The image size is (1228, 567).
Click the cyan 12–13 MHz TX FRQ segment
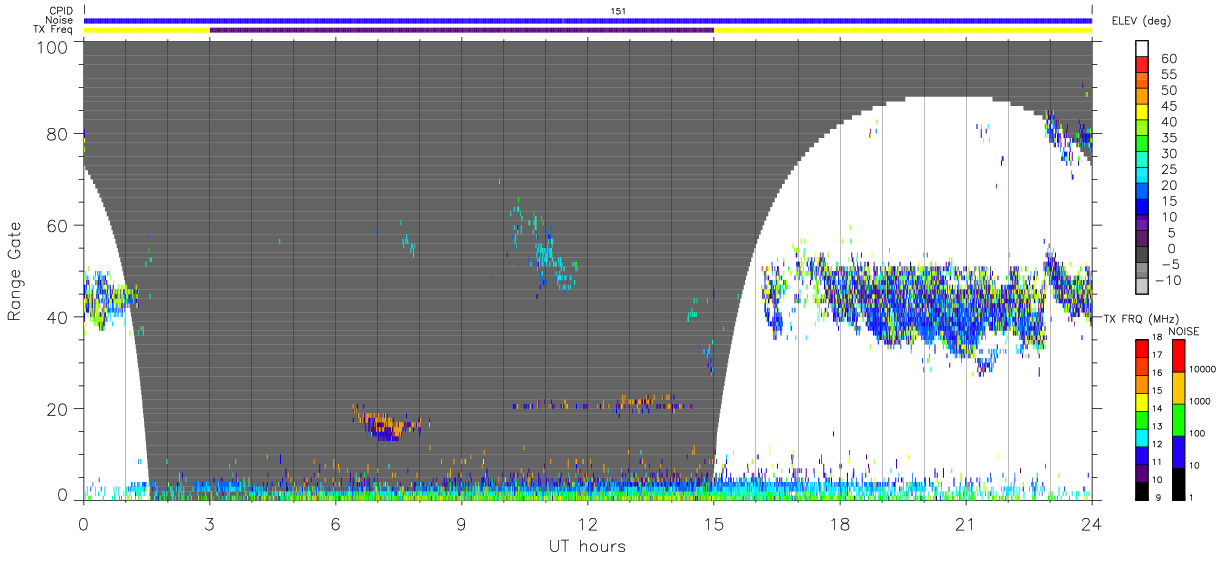click(x=1142, y=437)
